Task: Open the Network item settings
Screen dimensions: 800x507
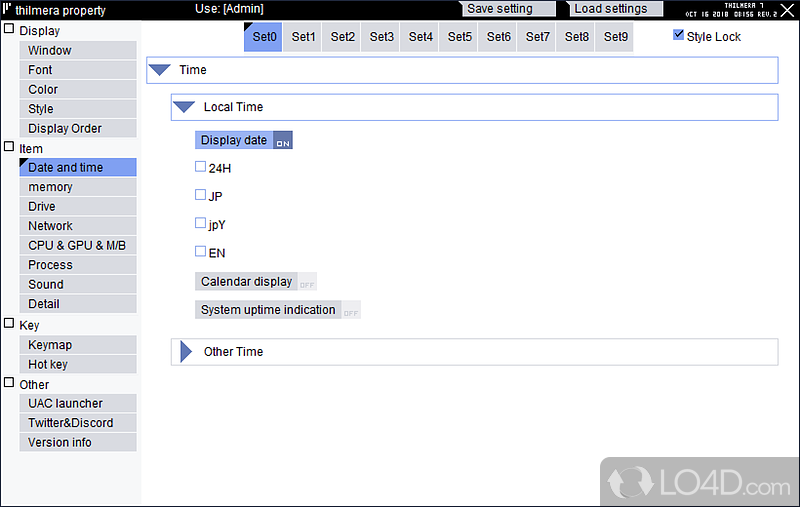Action: coord(78,226)
